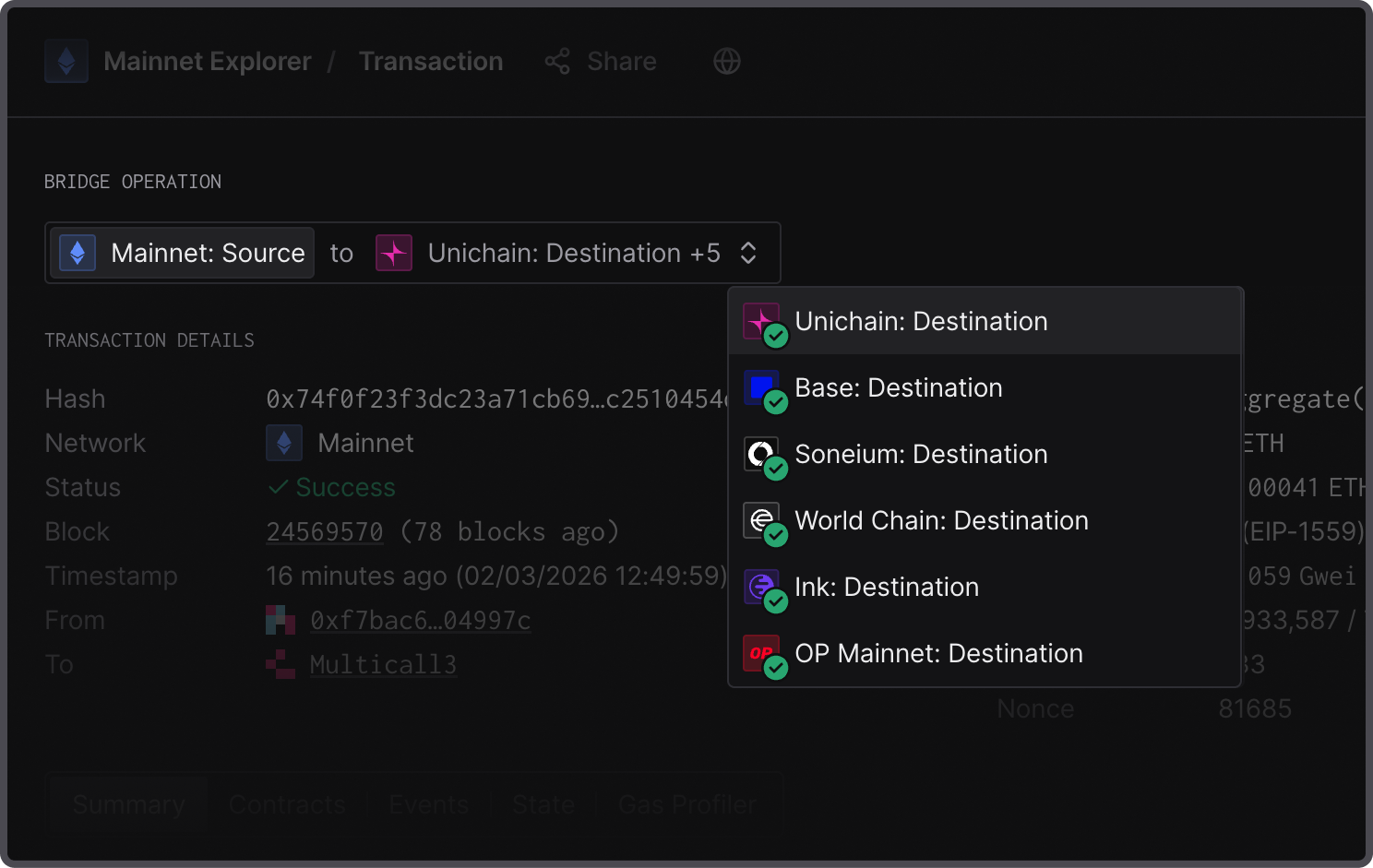Click the timestamp 16 minutes ago
Image resolution: width=1373 pixels, height=868 pixels.
tap(496, 576)
